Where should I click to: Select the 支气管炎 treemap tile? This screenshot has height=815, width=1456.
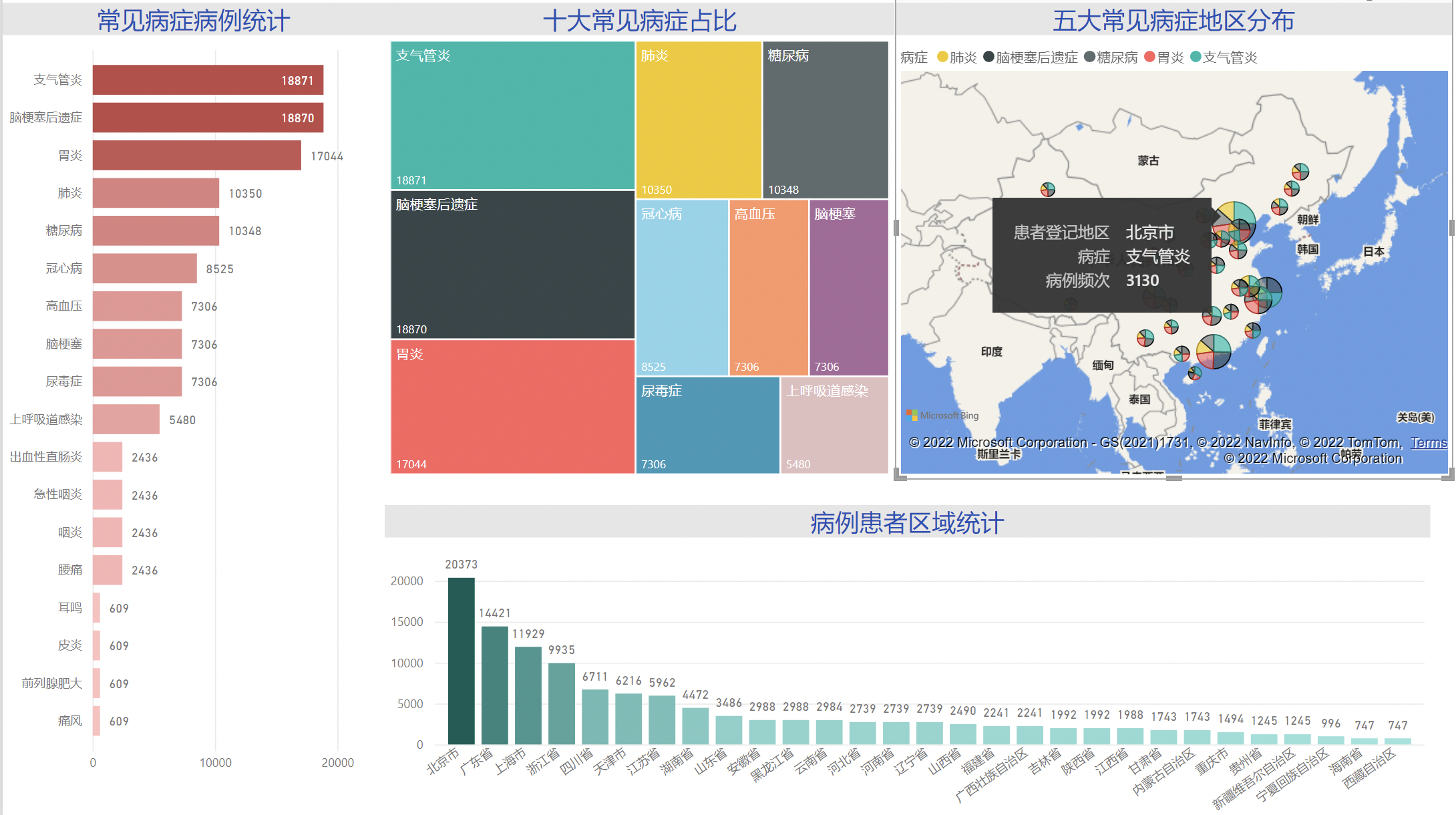pos(512,115)
